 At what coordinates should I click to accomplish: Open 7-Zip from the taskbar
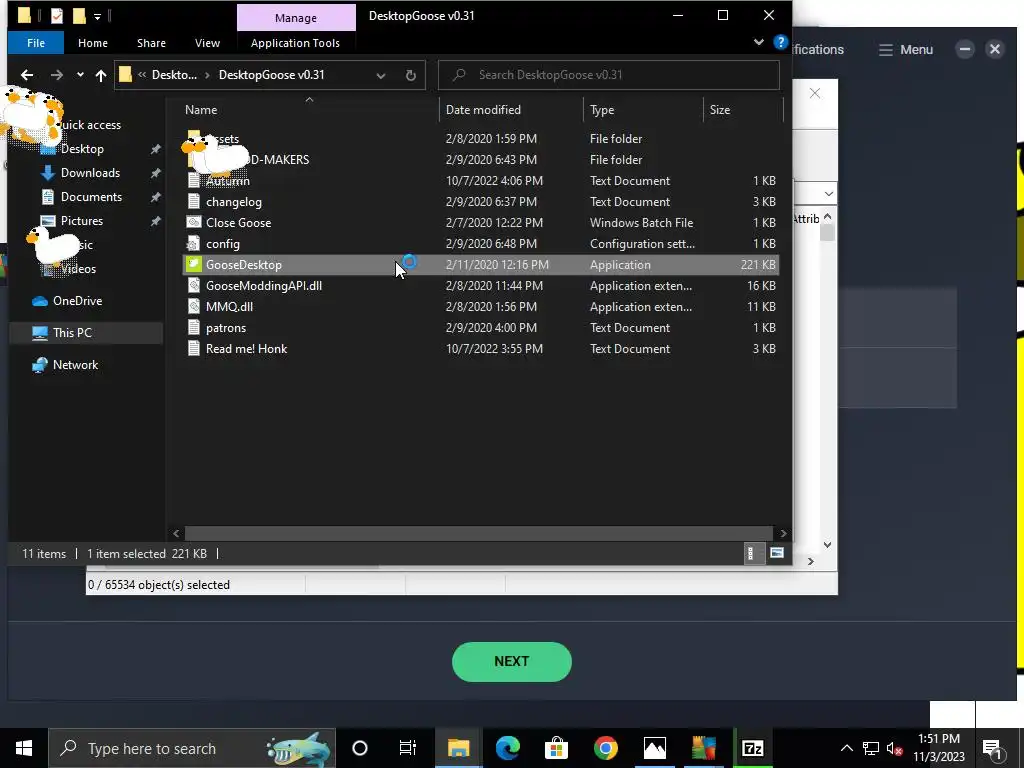[752, 748]
